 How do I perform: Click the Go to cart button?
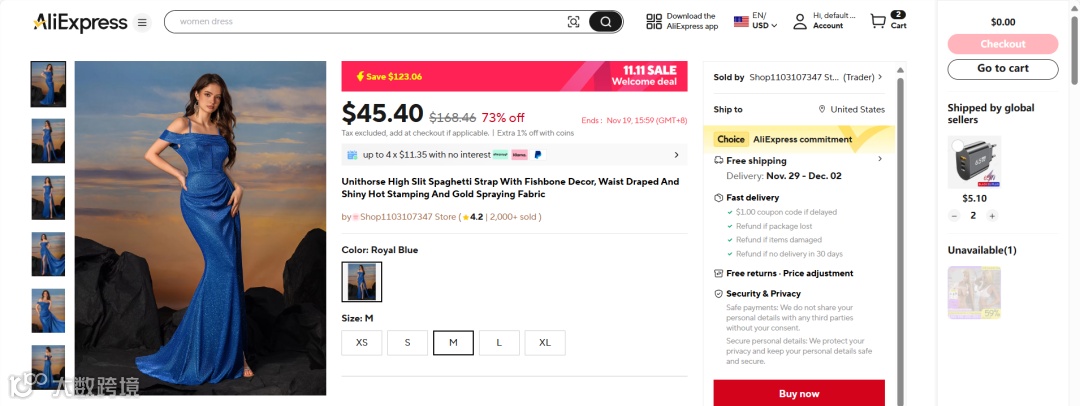[1002, 68]
